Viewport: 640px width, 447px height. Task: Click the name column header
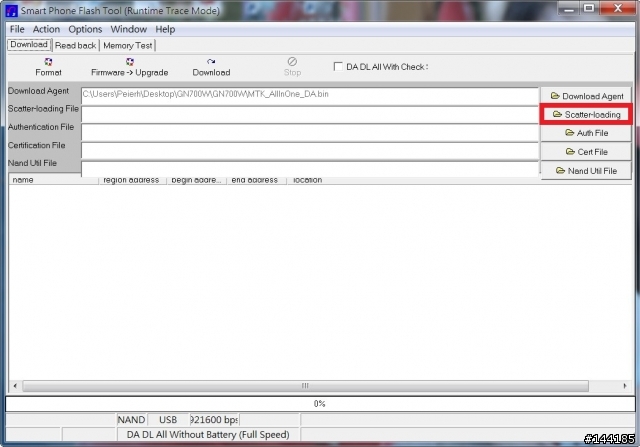[53, 180]
